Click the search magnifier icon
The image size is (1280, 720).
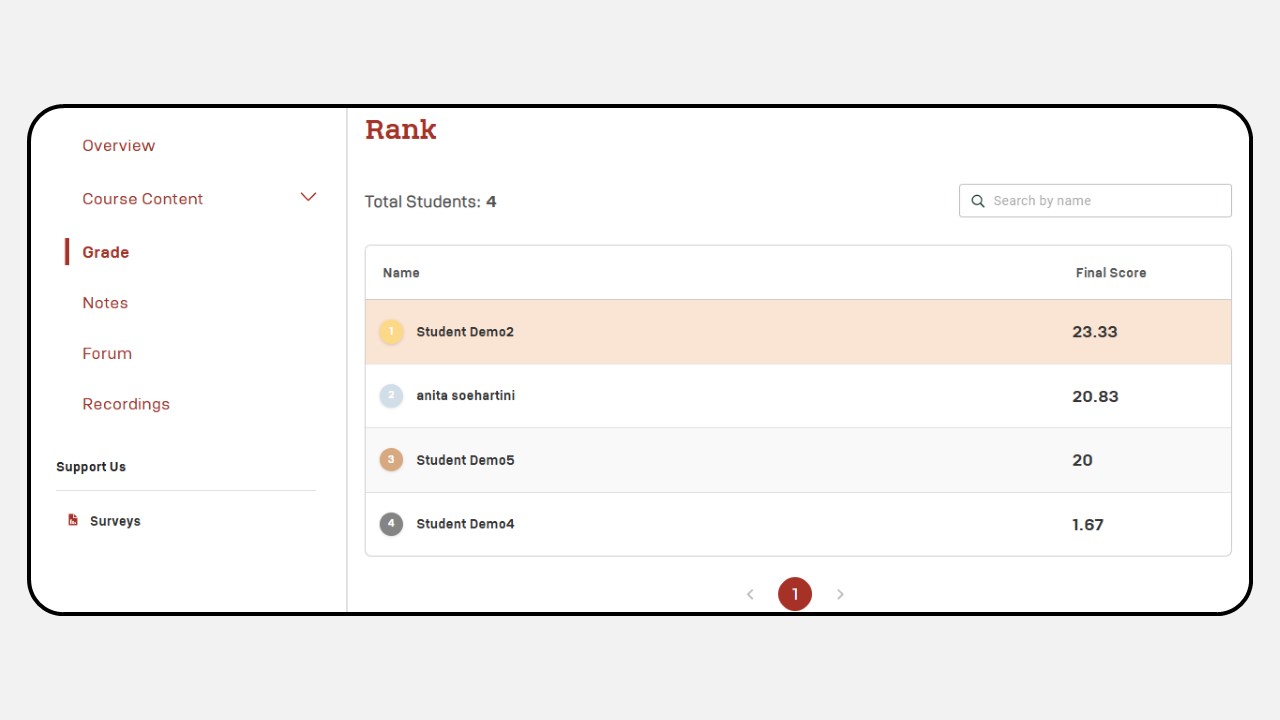[x=978, y=201]
